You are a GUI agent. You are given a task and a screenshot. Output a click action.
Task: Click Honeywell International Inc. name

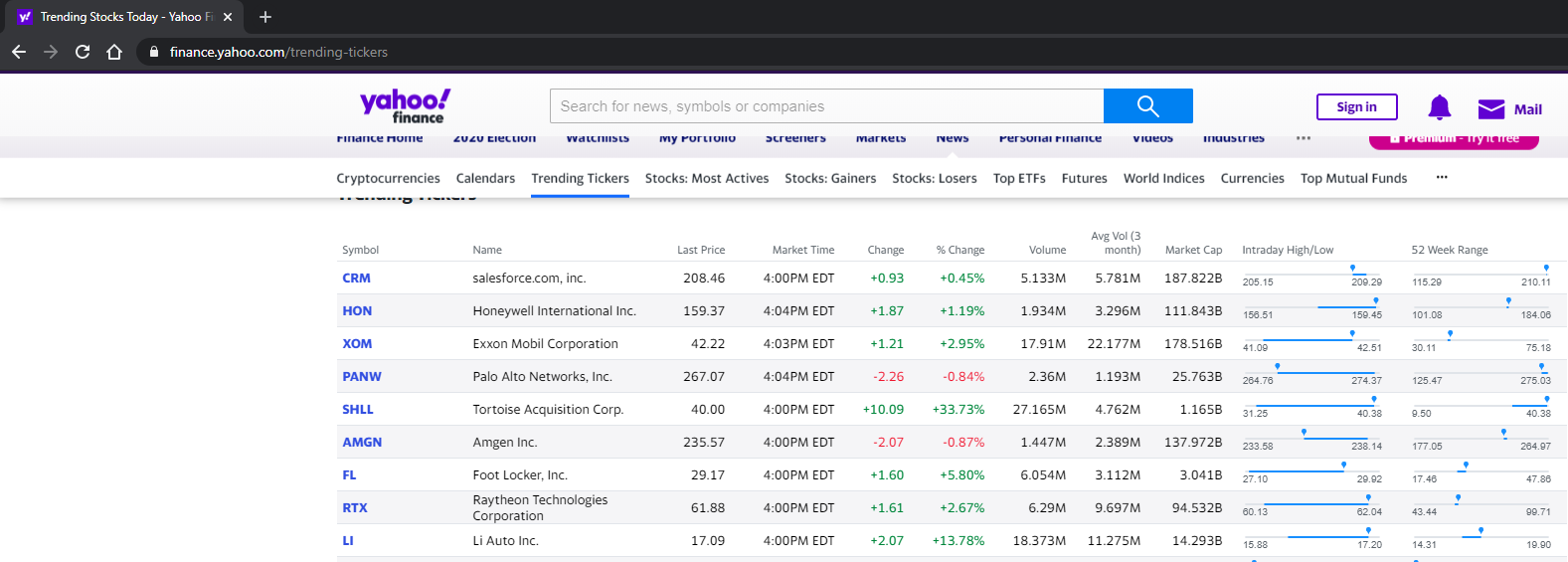(554, 311)
